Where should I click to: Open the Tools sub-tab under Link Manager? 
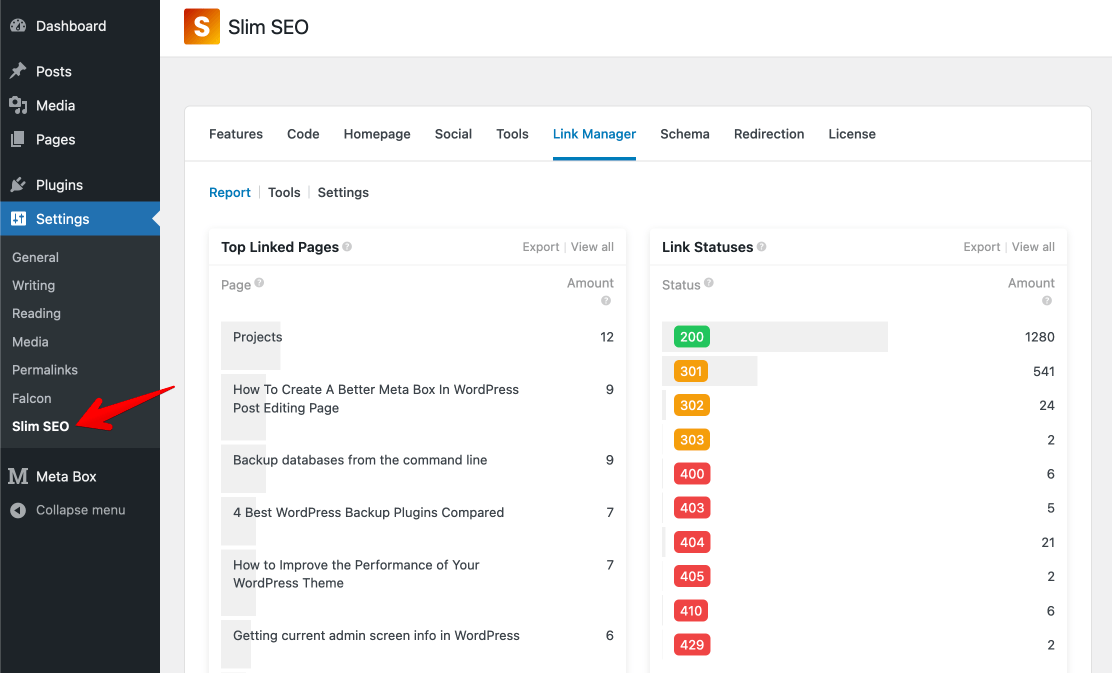[x=284, y=192]
